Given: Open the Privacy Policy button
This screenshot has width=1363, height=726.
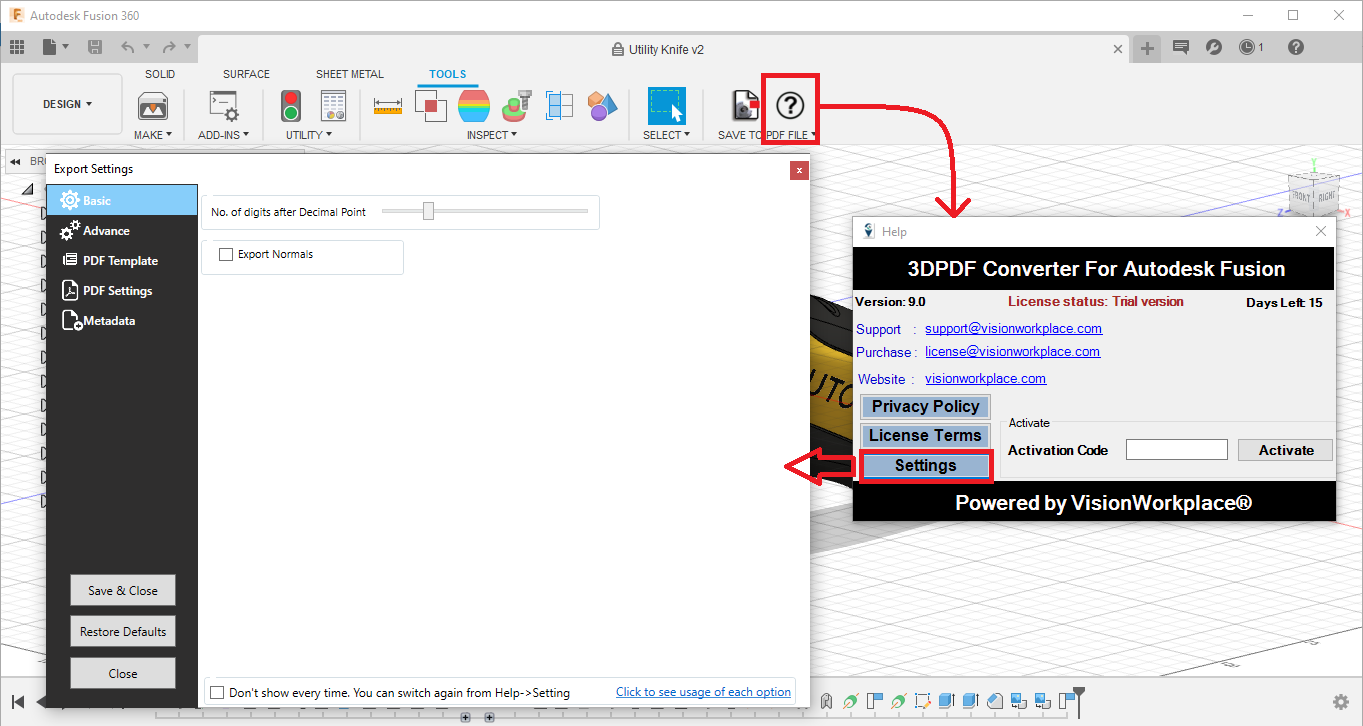Looking at the screenshot, I should [x=926, y=406].
